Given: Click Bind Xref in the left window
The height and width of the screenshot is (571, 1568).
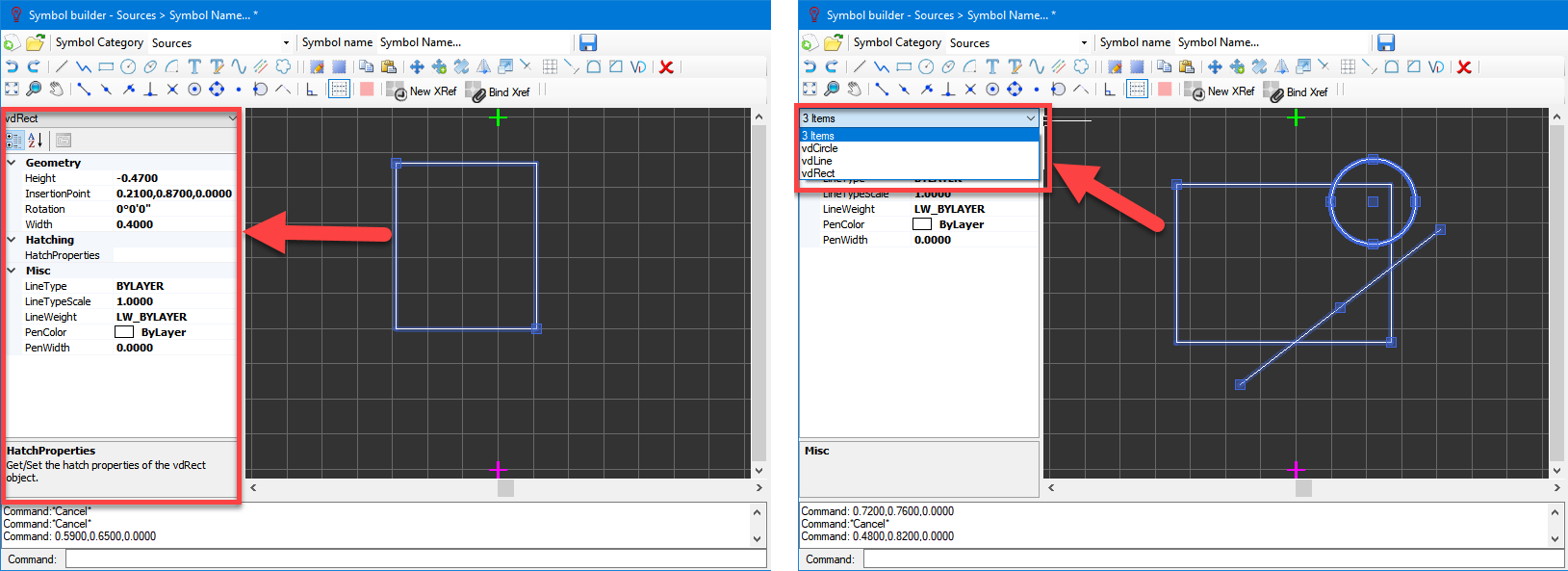Looking at the screenshot, I should 499,91.
